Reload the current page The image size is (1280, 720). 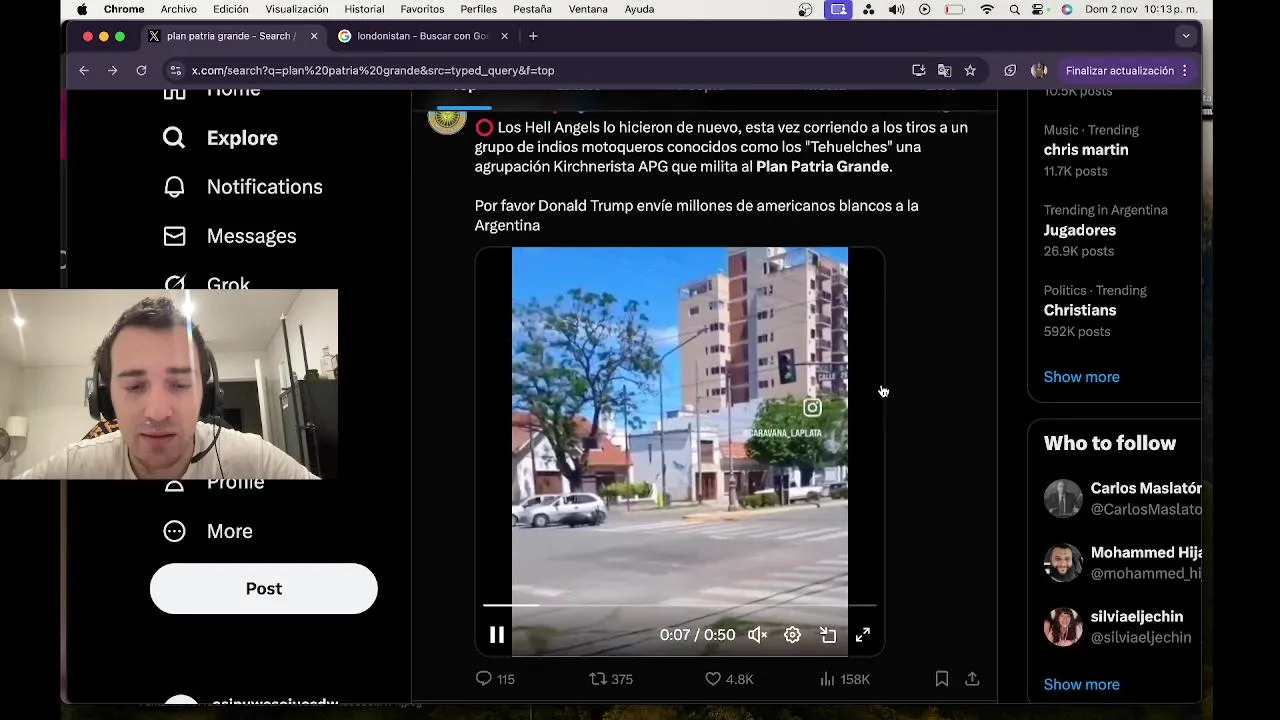pyautogui.click(x=141, y=71)
